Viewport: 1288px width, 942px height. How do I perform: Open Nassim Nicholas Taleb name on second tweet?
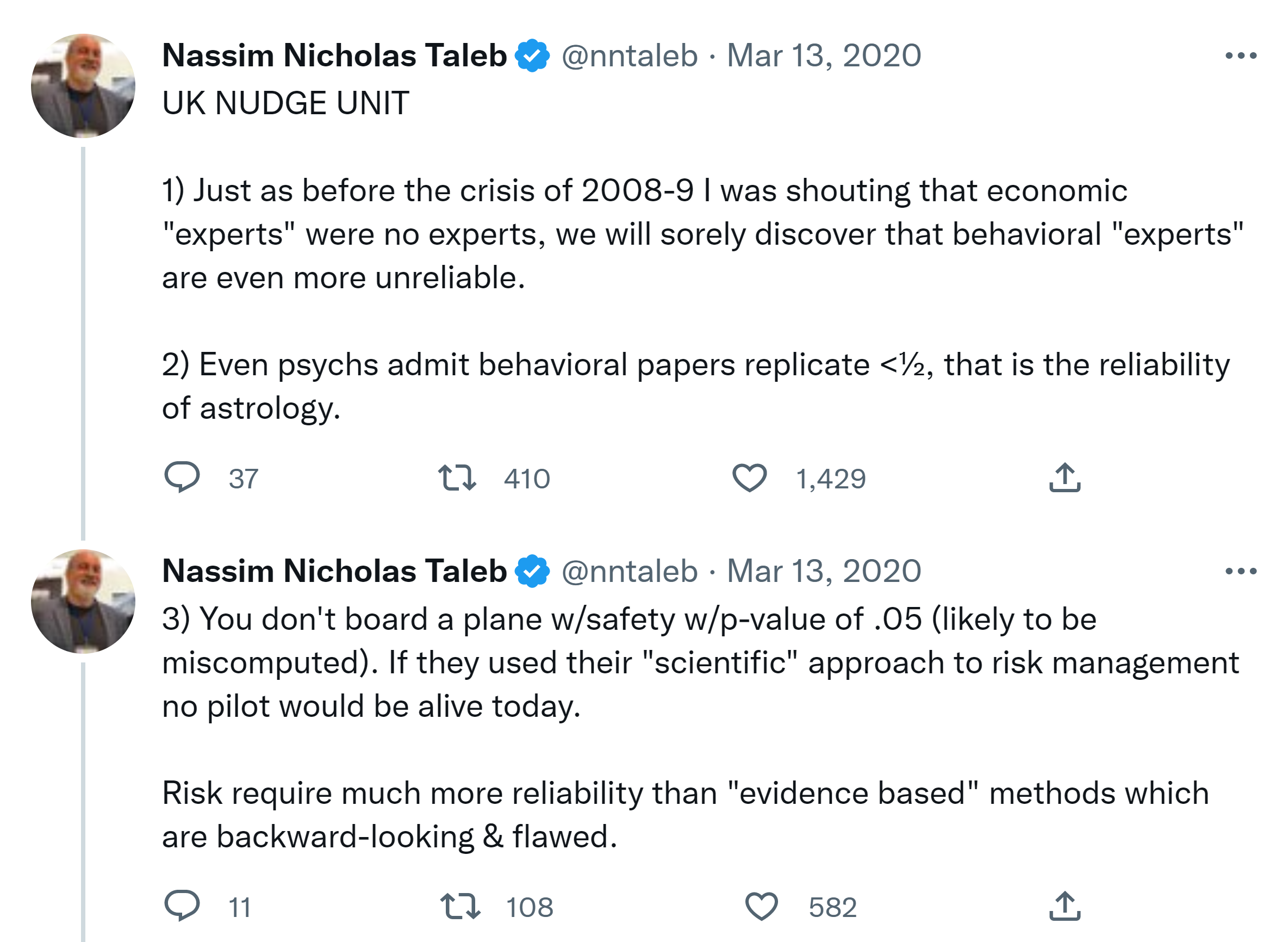tap(334, 572)
